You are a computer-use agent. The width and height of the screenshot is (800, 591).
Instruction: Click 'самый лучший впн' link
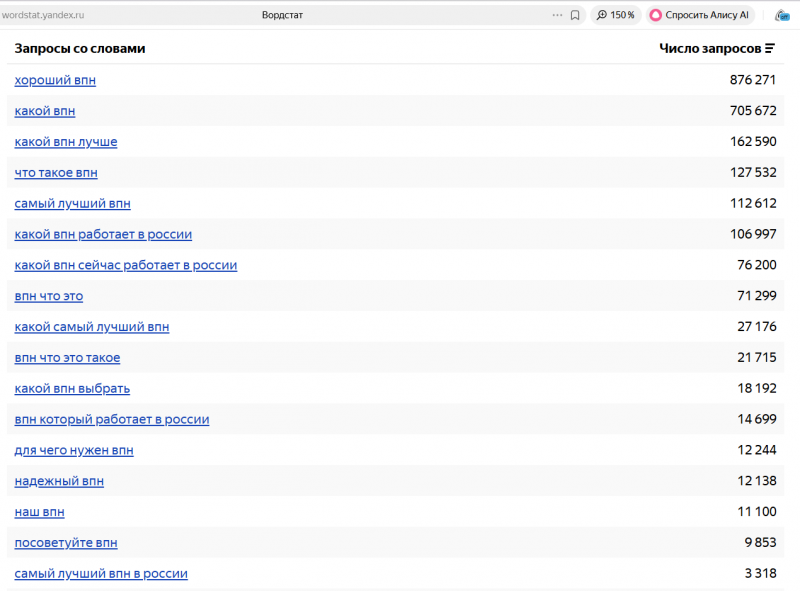point(72,204)
